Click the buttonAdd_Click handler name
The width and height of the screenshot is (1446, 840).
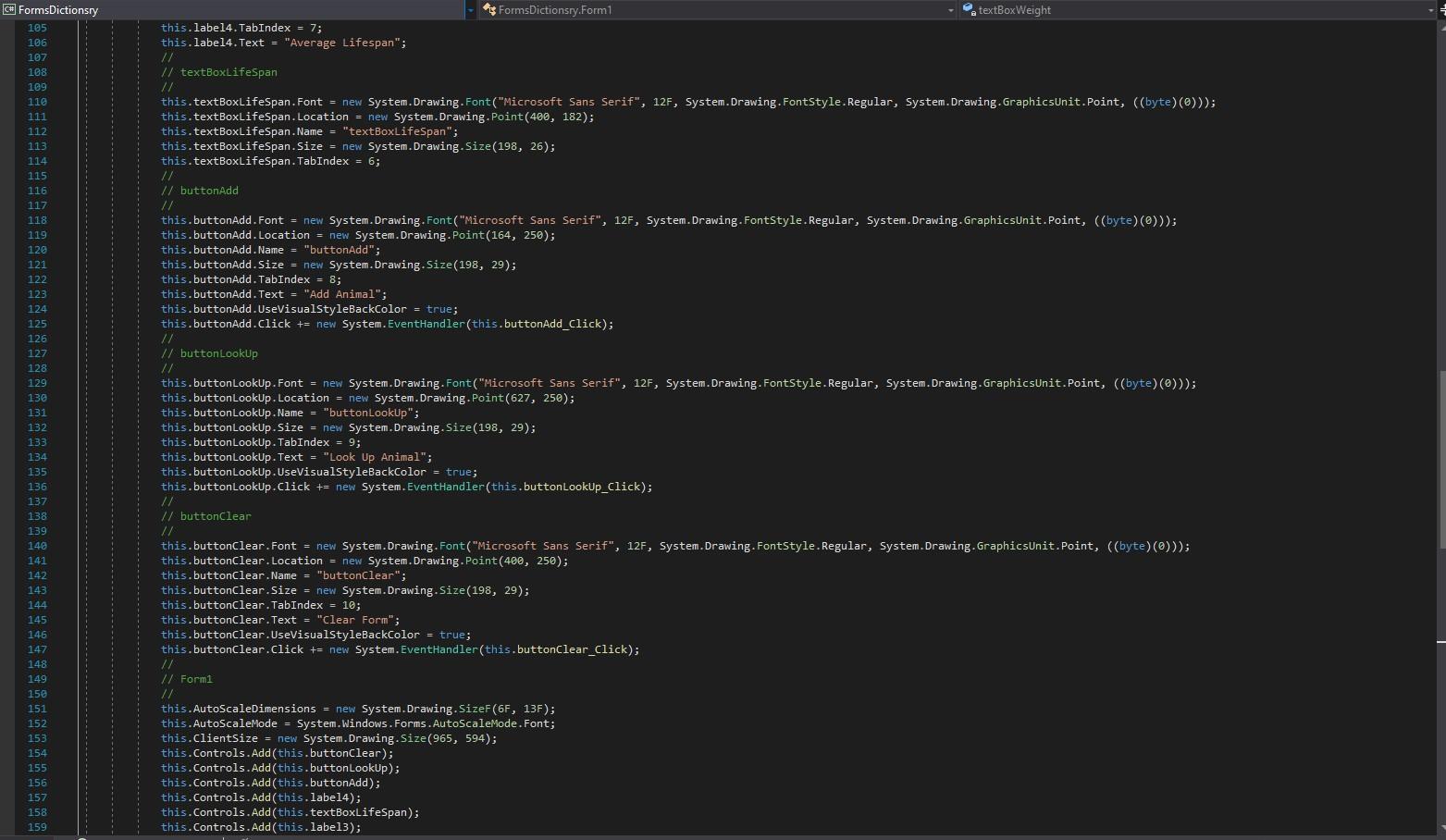[x=552, y=324]
